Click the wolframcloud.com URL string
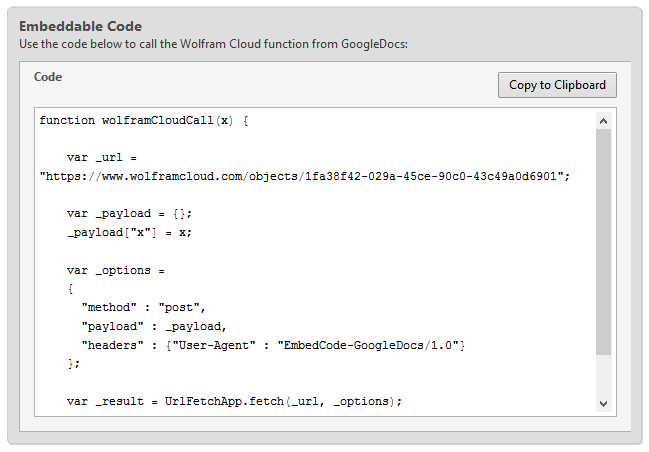Screen dimensions: 649x452 click(x=304, y=176)
